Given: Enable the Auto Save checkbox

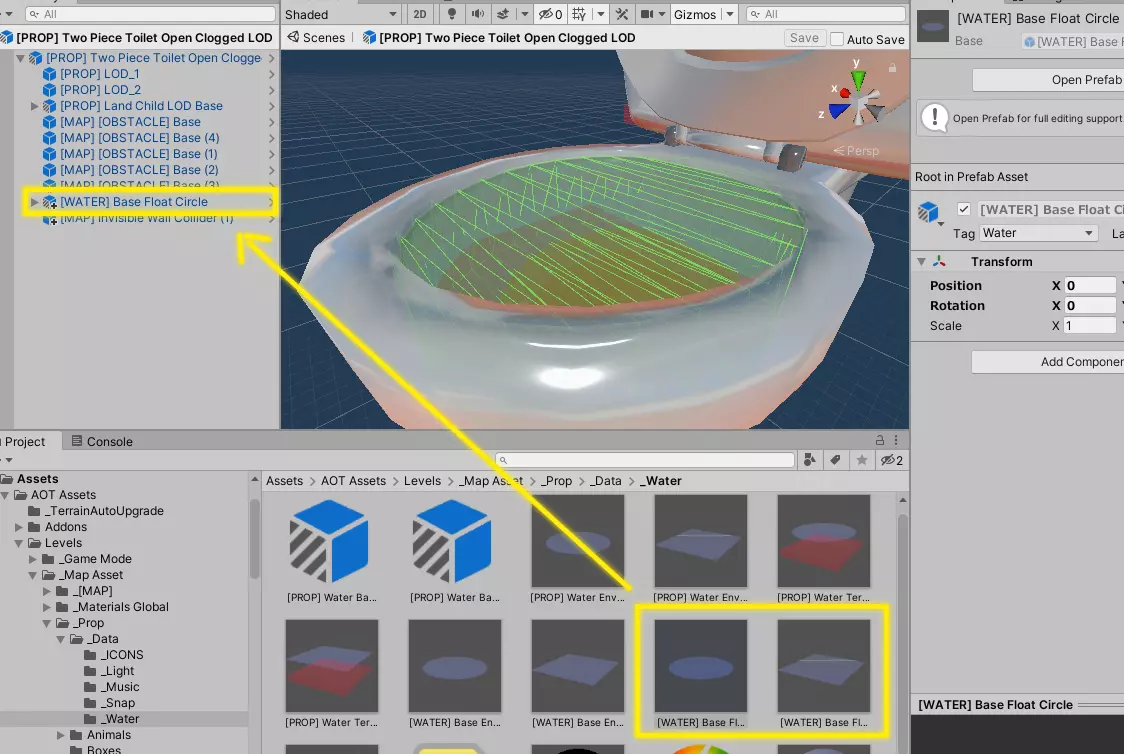Looking at the screenshot, I should [x=837, y=39].
